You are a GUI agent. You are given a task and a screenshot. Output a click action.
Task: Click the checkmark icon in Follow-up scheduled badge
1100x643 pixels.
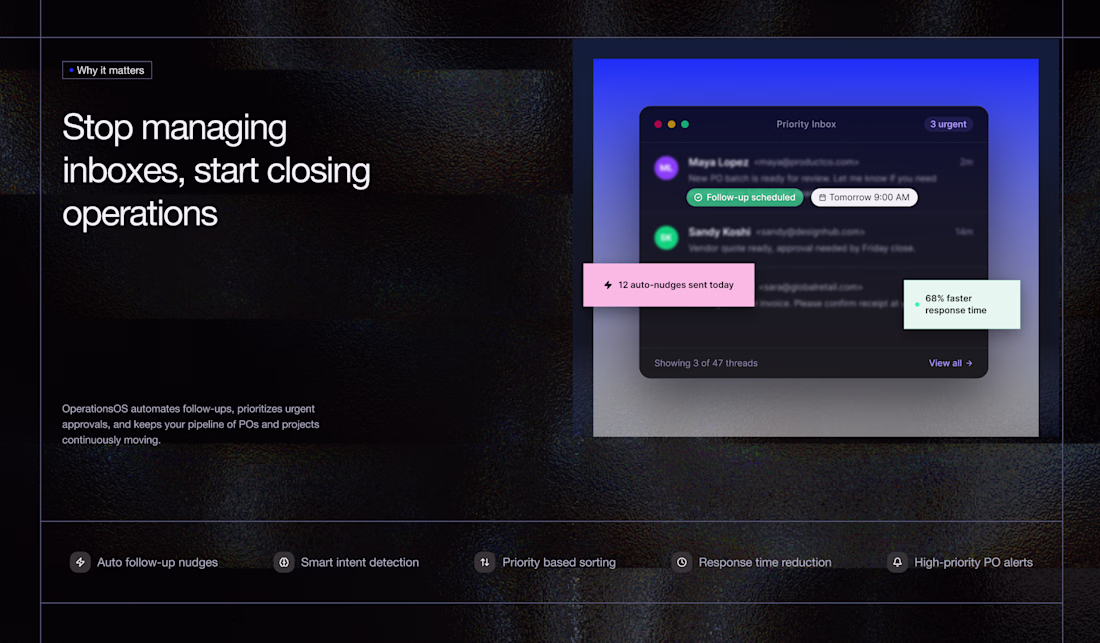(698, 198)
